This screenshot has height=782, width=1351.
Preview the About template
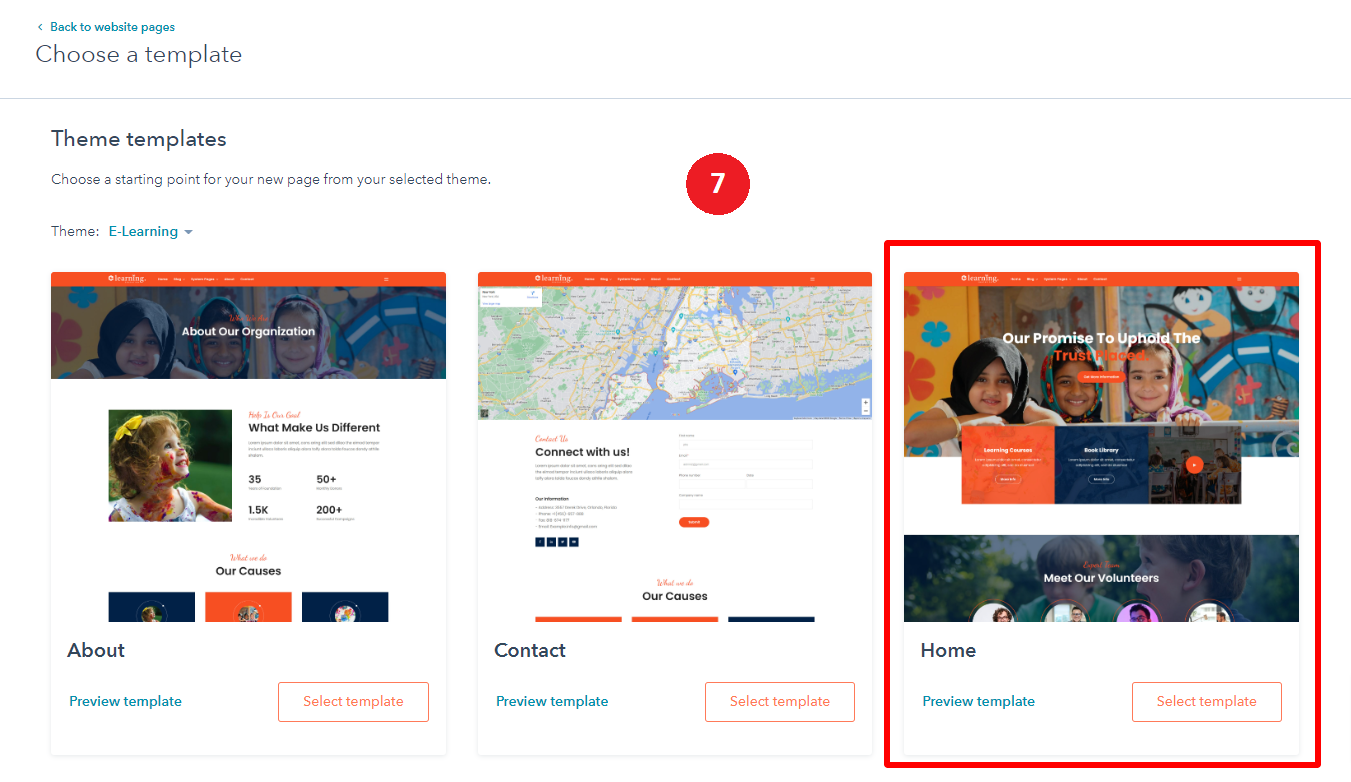125,701
